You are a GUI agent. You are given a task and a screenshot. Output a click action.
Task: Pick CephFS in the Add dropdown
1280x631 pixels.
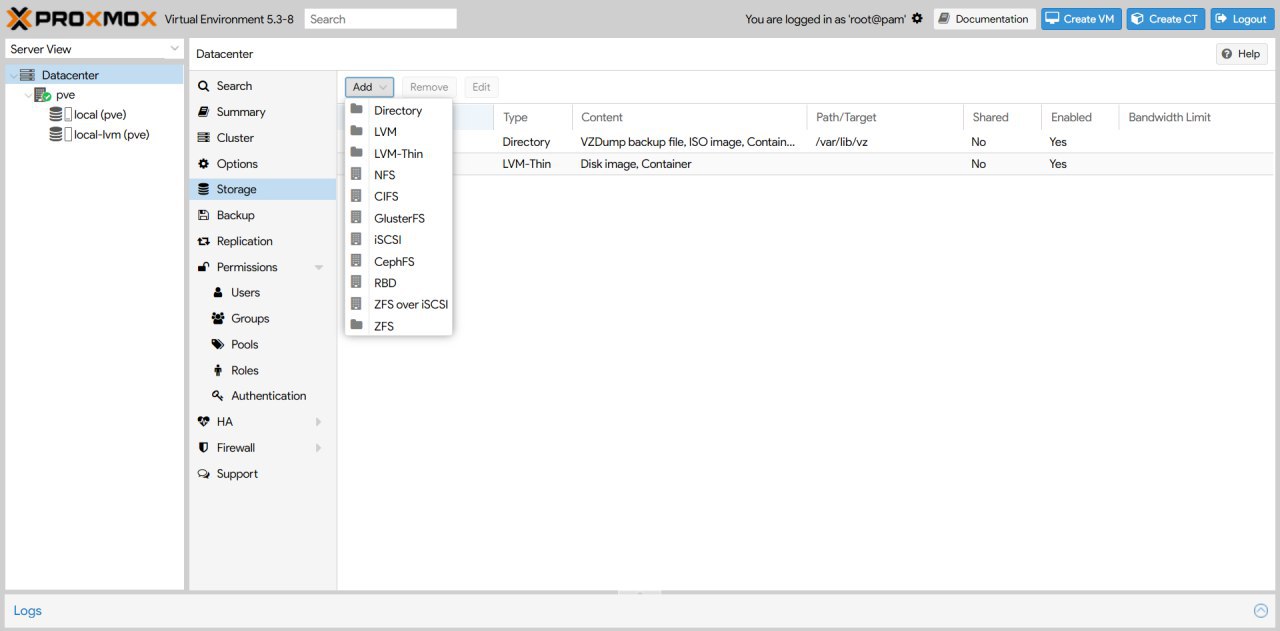click(394, 261)
